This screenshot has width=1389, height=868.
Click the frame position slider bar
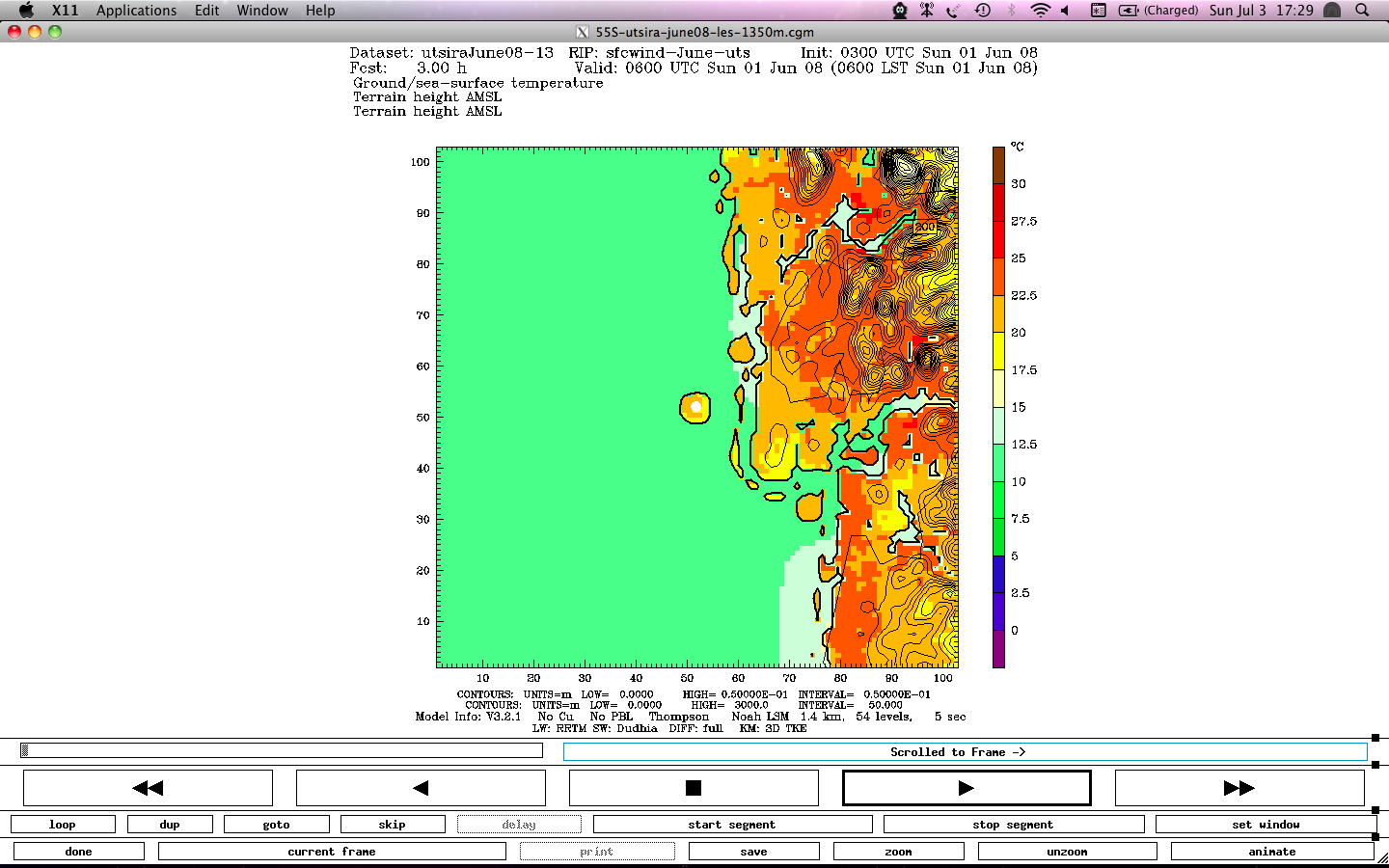(282, 750)
